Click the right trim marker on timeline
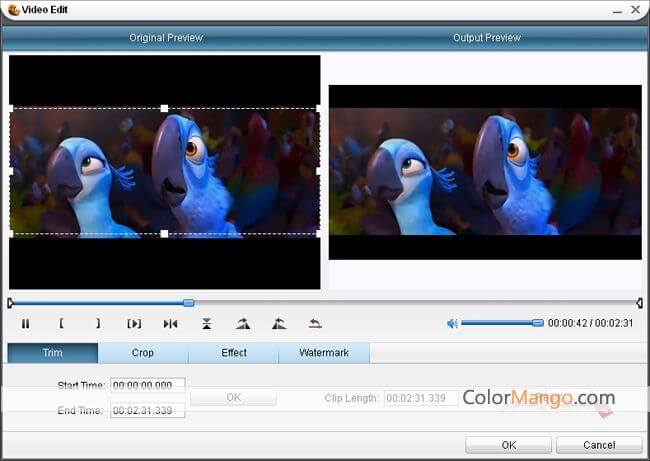Viewport: 650px width, 461px height. (x=640, y=303)
